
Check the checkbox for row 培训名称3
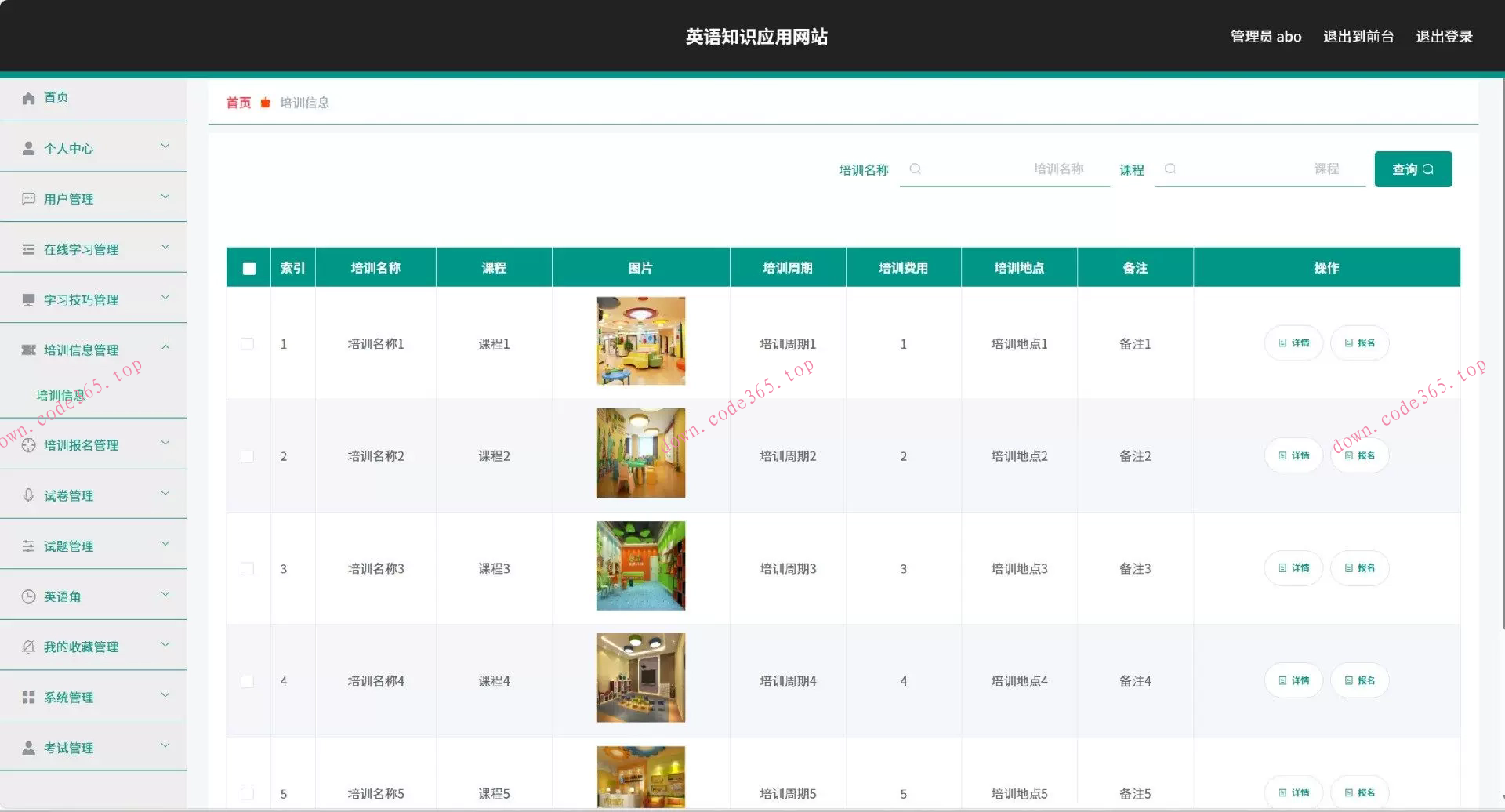[x=248, y=568]
